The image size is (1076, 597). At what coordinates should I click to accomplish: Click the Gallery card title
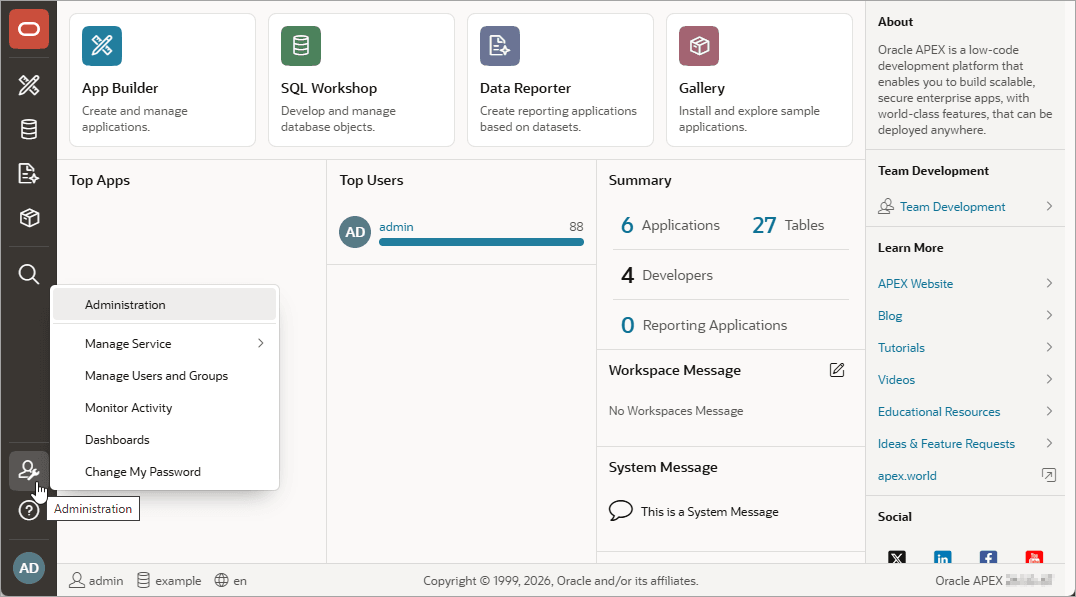[x=701, y=88]
